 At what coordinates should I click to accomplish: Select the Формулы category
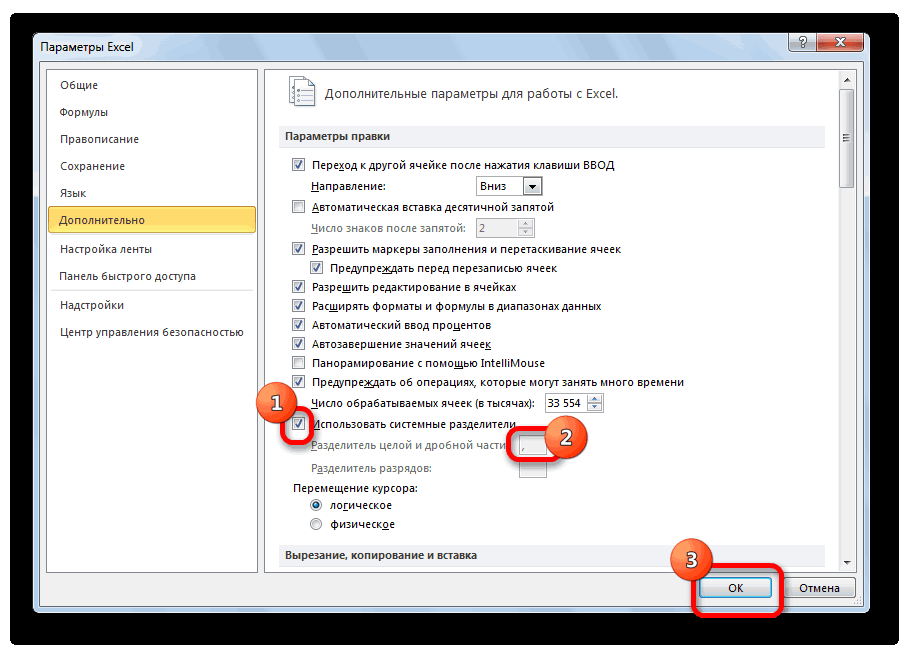(x=84, y=112)
